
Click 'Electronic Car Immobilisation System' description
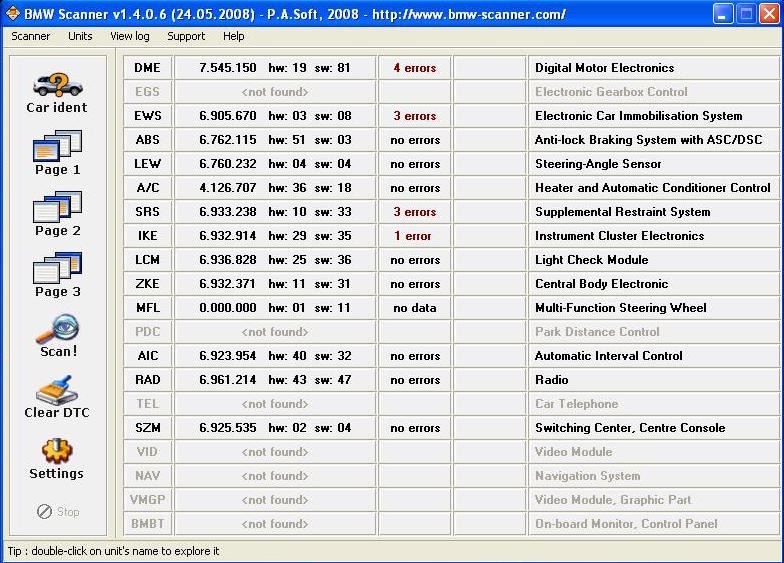(638, 116)
